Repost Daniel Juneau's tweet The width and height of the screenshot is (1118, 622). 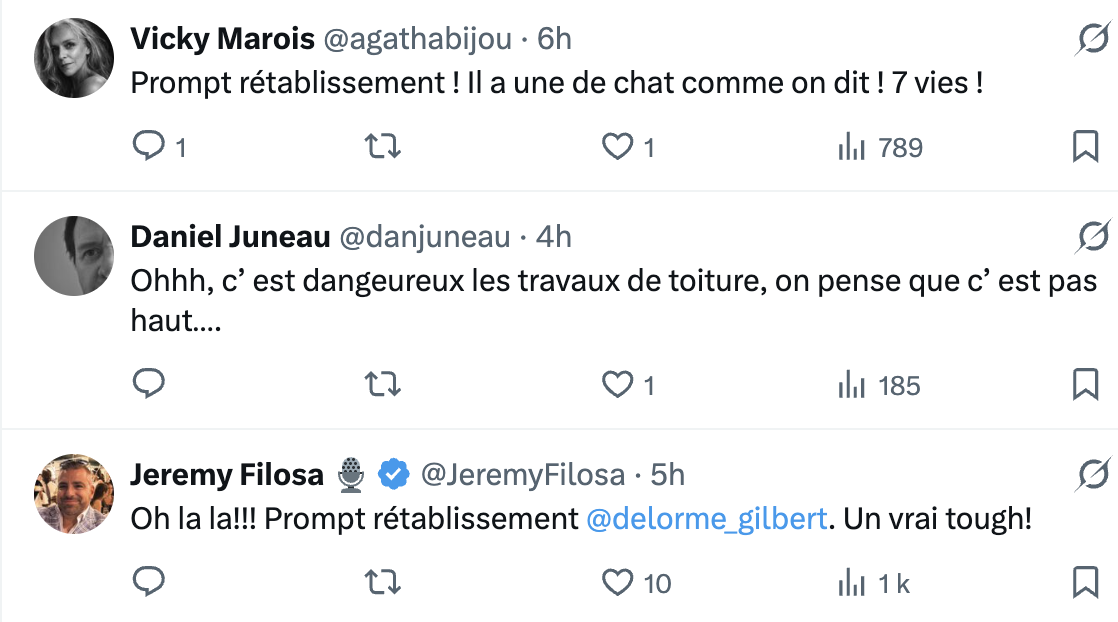(382, 384)
